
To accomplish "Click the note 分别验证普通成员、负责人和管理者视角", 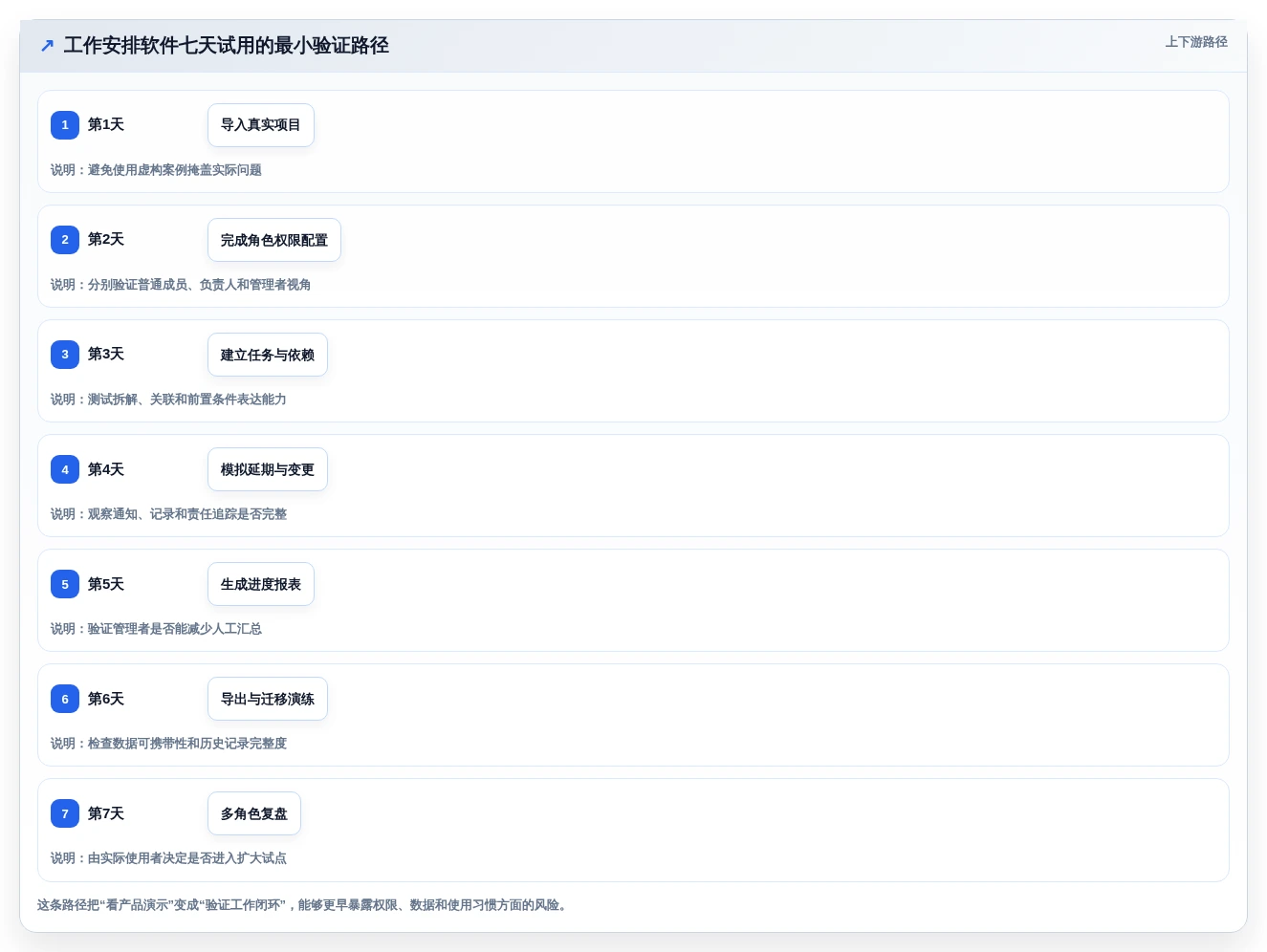I will coord(200,285).
